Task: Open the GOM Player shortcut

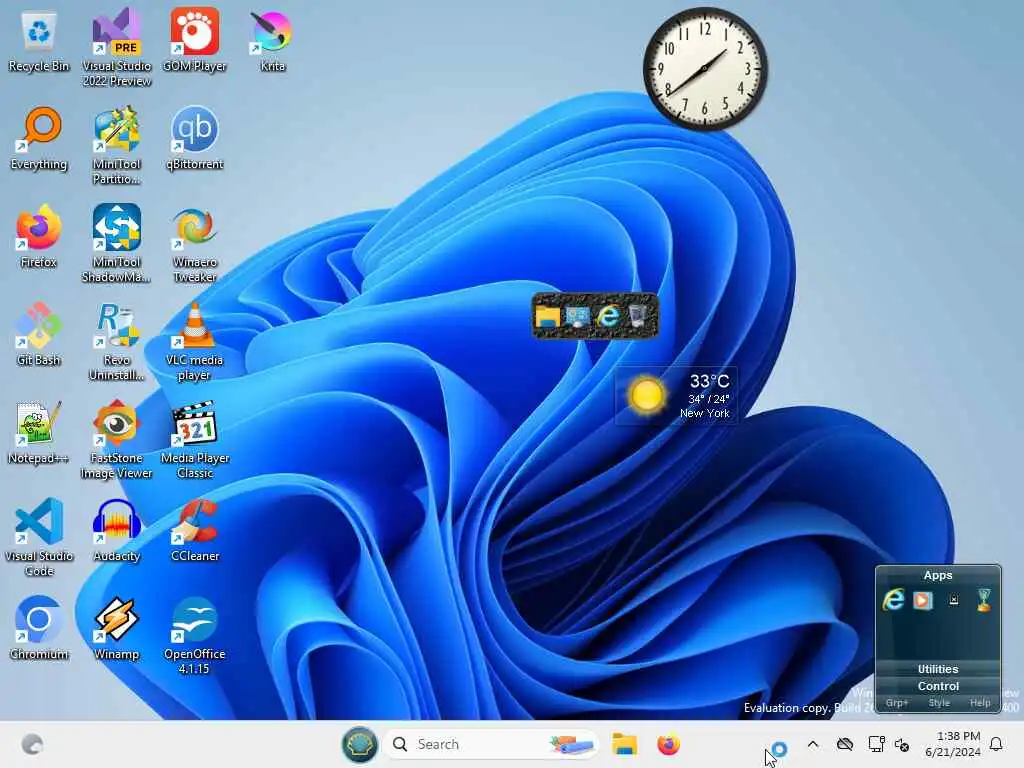Action: (195, 40)
